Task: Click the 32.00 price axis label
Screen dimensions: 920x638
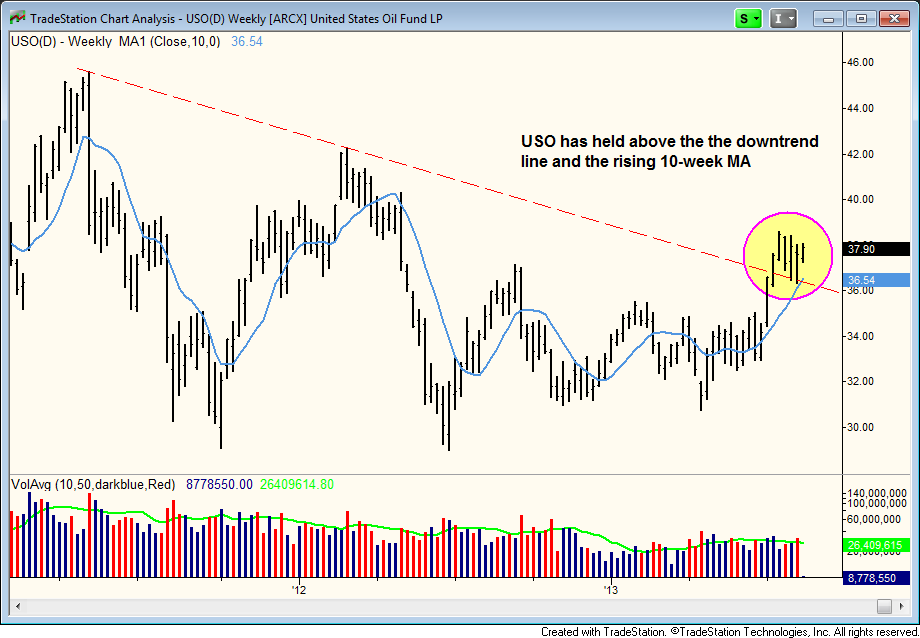Action: (x=861, y=382)
